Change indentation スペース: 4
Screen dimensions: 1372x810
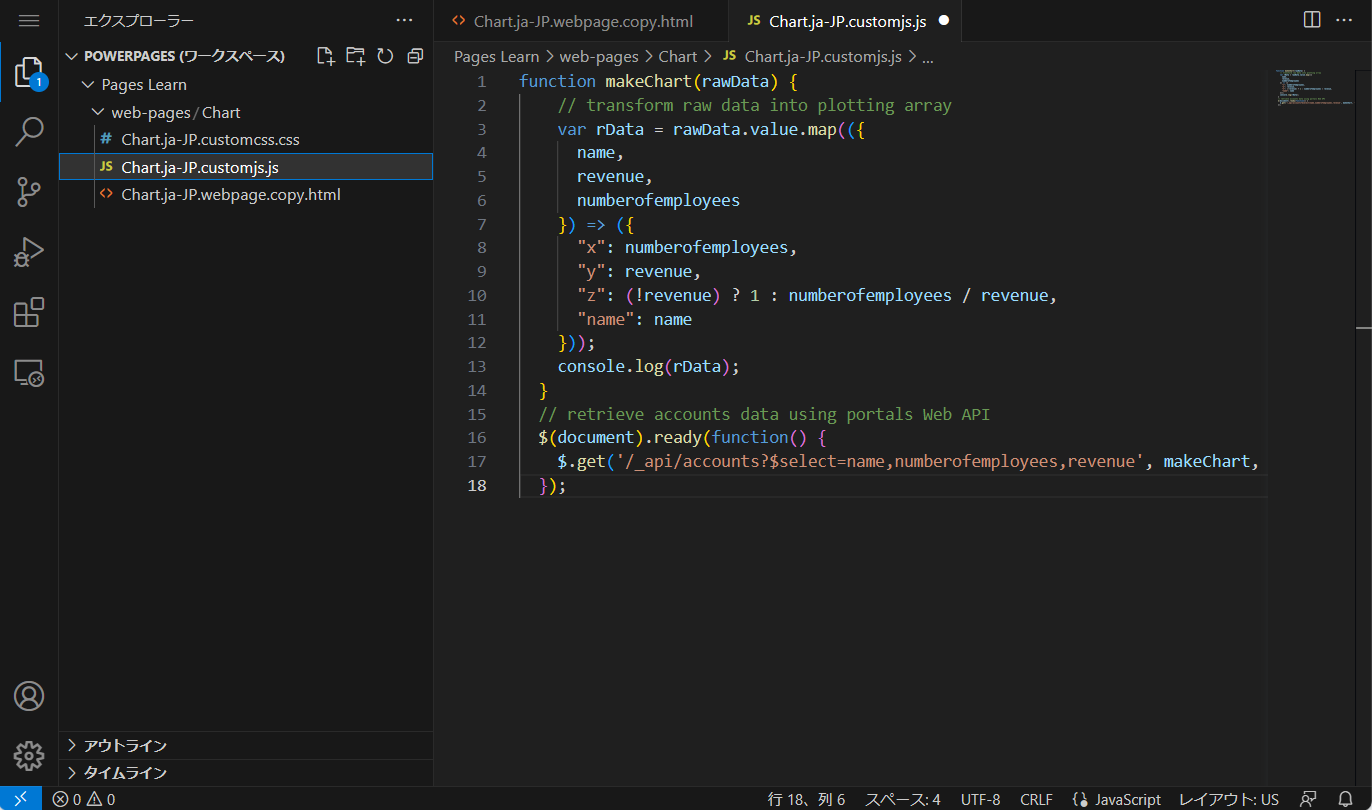(902, 799)
